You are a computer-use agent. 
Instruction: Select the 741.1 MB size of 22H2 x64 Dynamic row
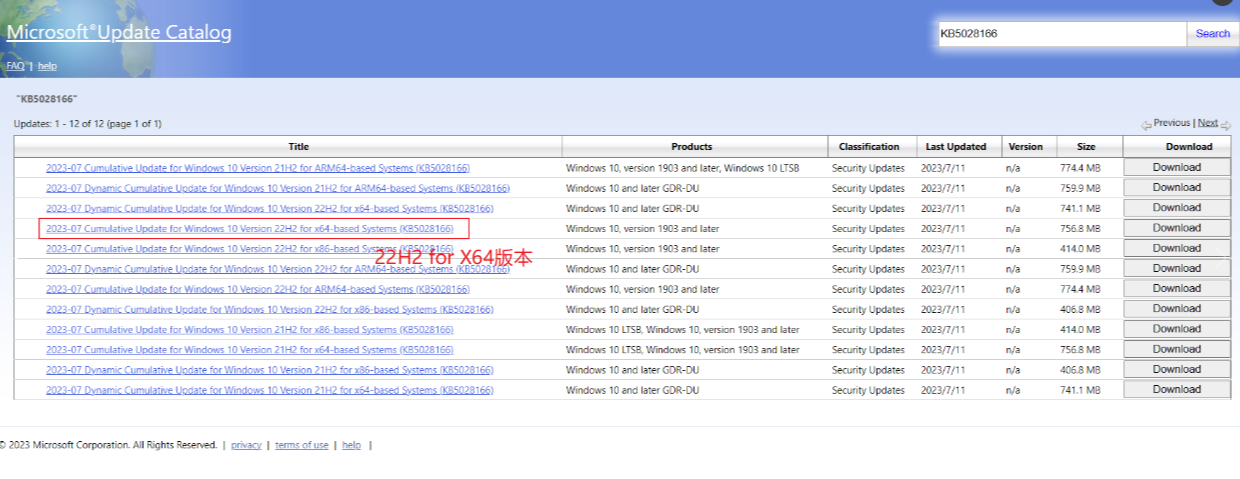click(1080, 208)
